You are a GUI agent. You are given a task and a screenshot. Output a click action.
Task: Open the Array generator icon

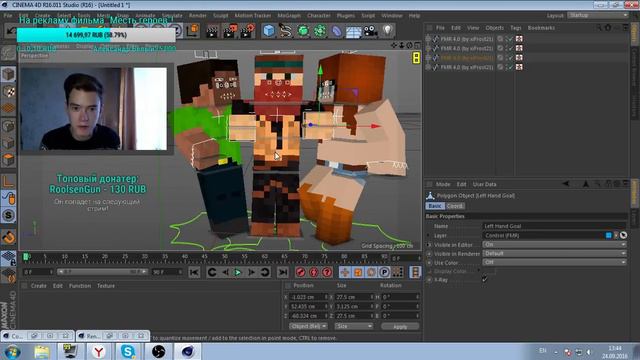320,31
